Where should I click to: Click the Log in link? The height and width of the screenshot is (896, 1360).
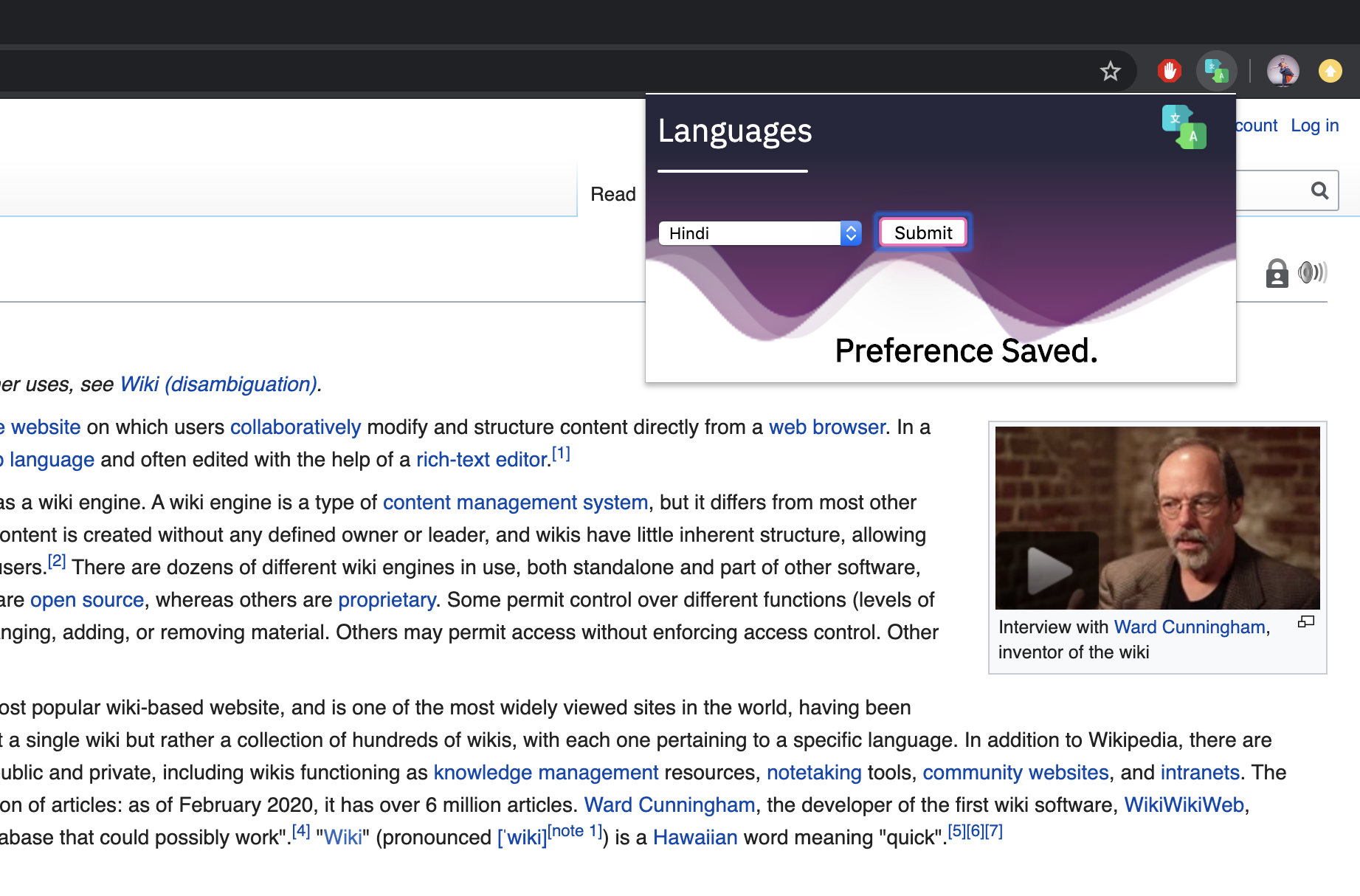click(x=1314, y=125)
